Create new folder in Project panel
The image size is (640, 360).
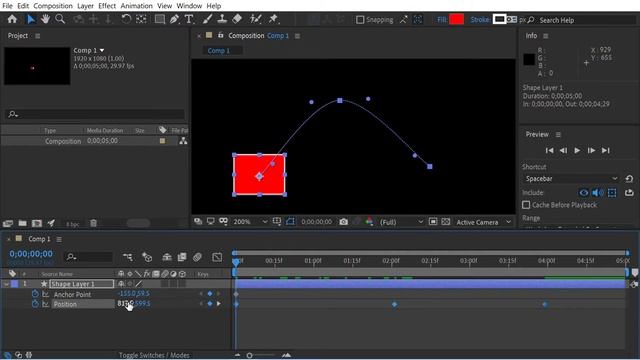[22, 223]
